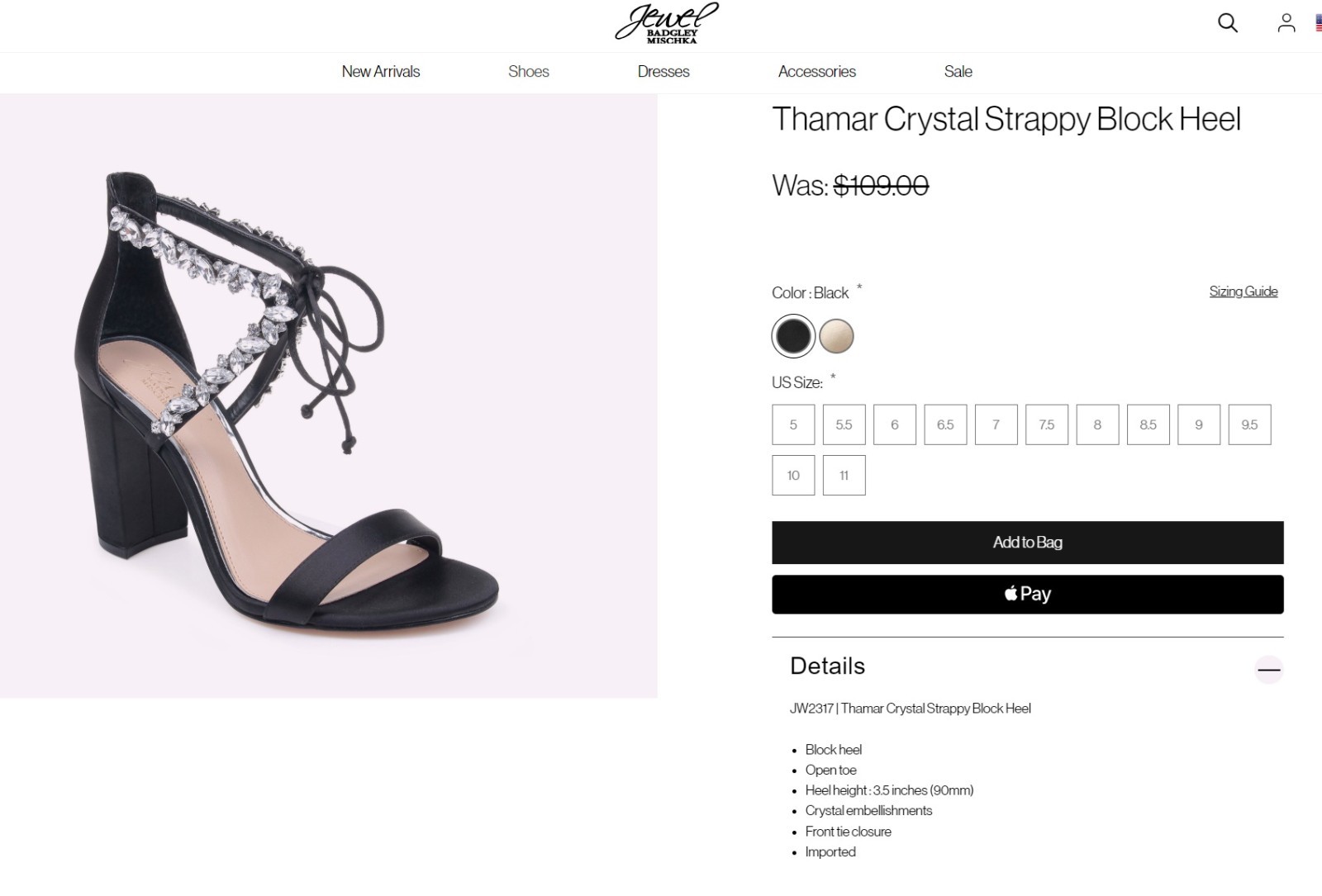Viewport: 1322px width, 896px height.
Task: Open the Dresses menu
Action: [x=663, y=72]
